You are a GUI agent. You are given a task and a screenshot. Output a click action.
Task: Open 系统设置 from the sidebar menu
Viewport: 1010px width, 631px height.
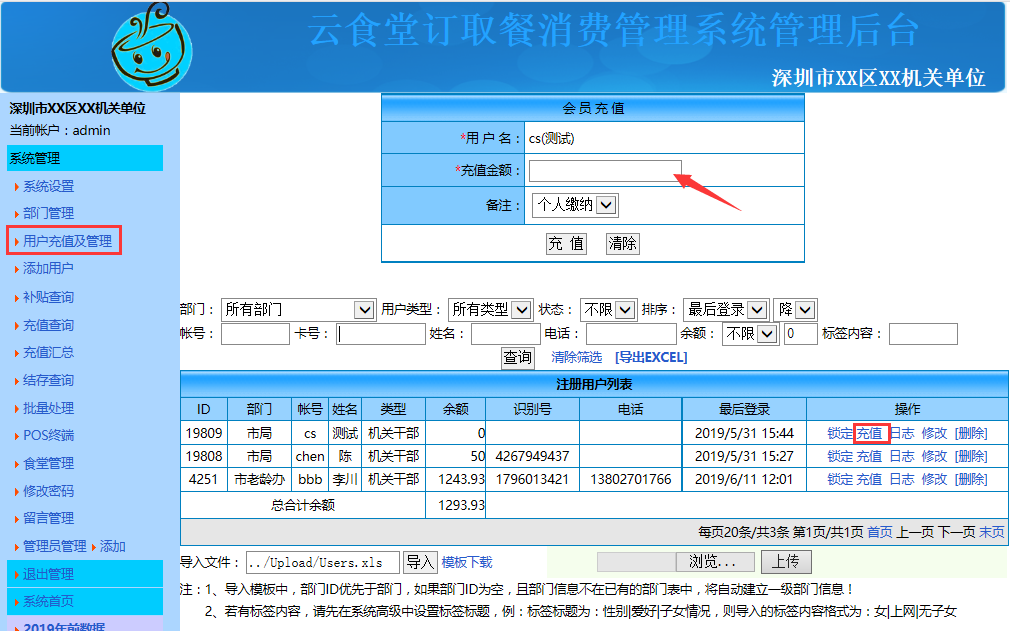pyautogui.click(x=48, y=186)
